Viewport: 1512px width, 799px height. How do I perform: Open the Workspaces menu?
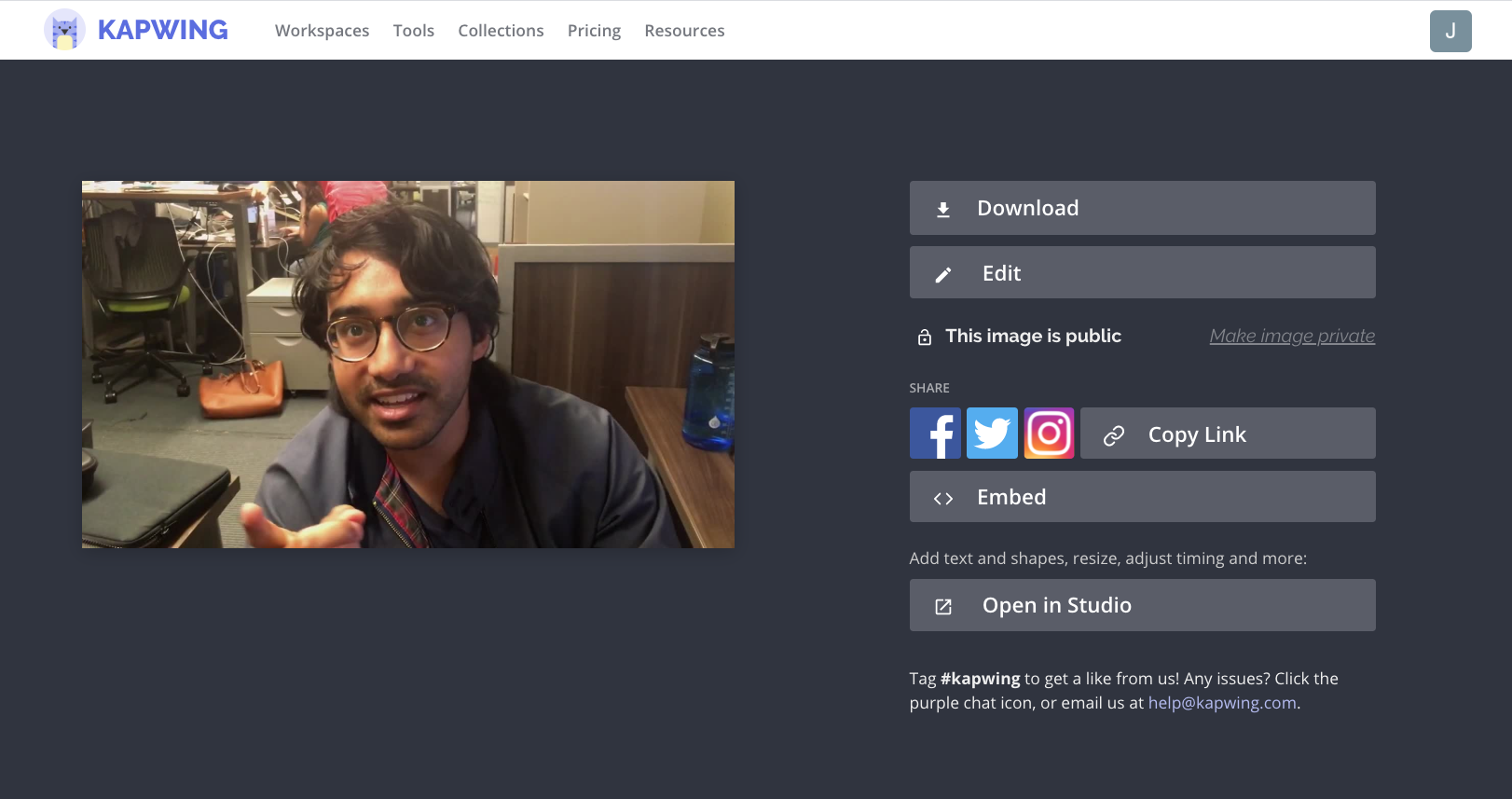pyautogui.click(x=322, y=31)
